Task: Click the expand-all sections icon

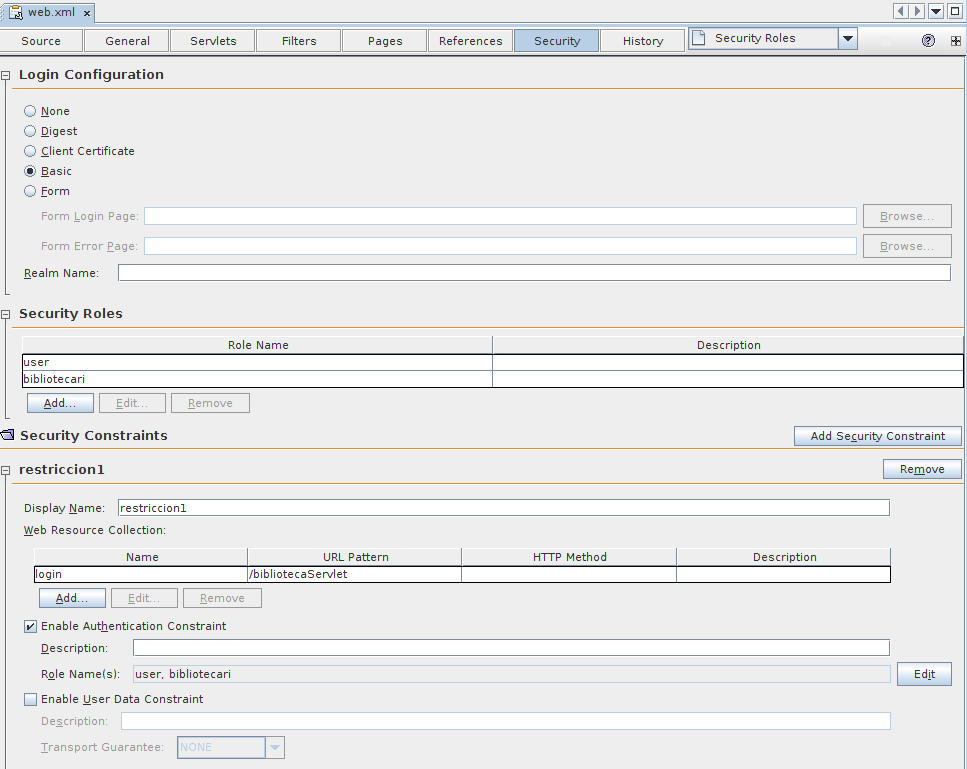Action: 955,41
